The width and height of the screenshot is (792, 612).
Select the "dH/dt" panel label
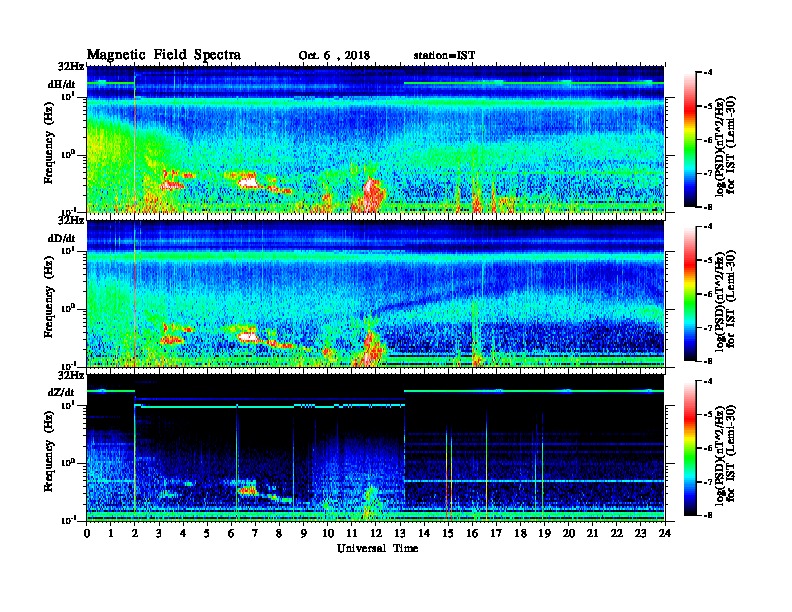tap(62, 85)
